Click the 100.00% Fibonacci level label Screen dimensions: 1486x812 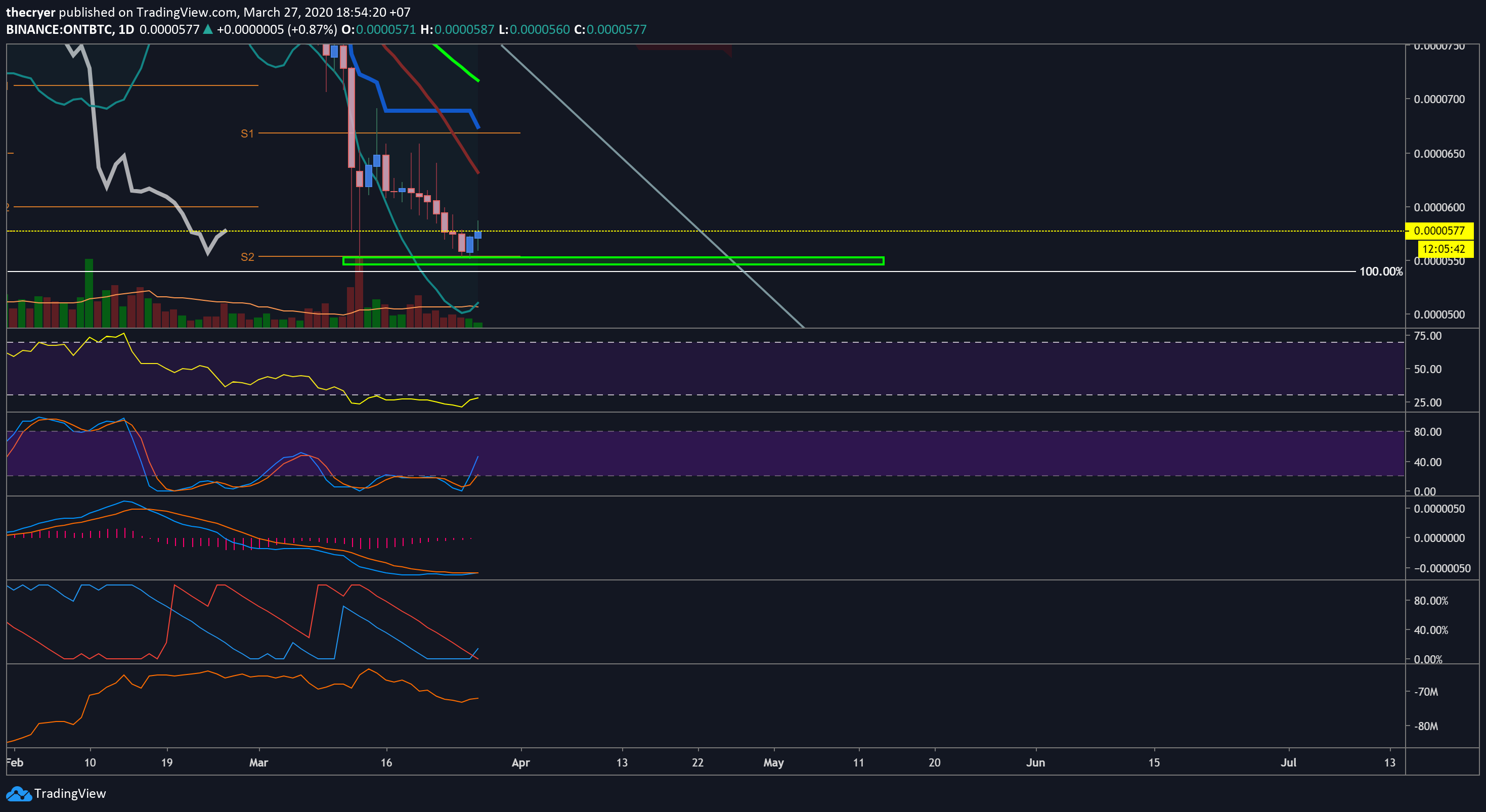(x=1381, y=272)
